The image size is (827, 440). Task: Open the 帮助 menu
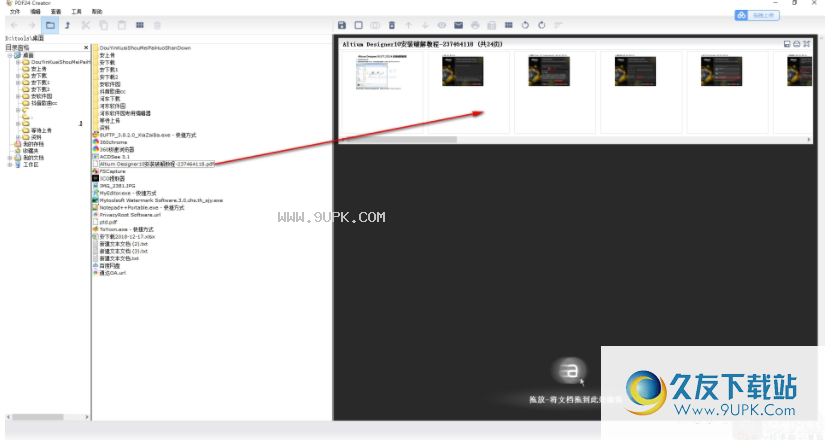click(97, 11)
